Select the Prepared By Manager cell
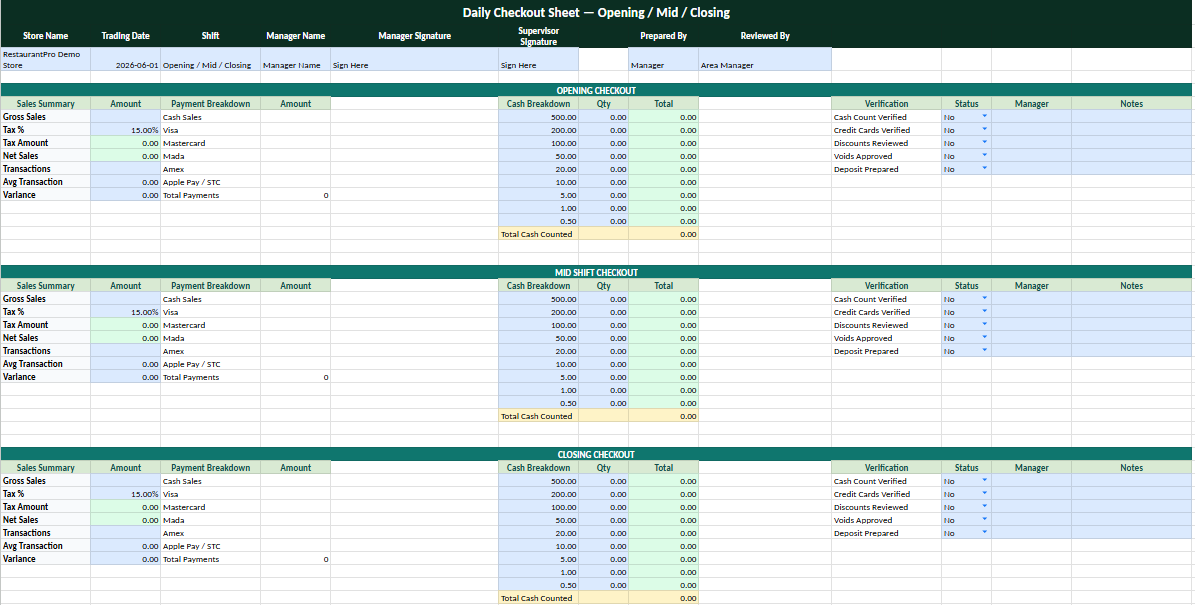This screenshot has width=1195, height=605. pyautogui.click(x=664, y=59)
